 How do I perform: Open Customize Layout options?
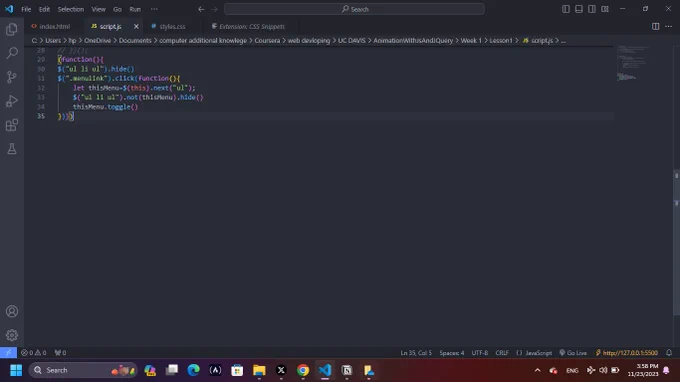pos(605,9)
